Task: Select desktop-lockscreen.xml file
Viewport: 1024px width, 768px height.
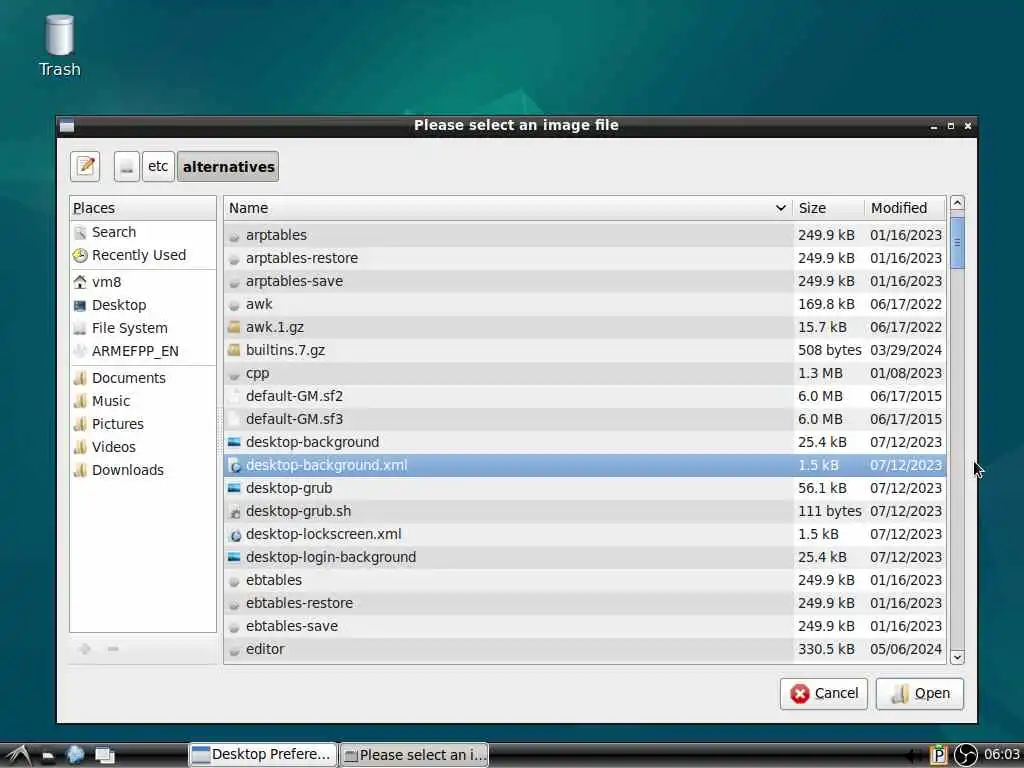Action: coord(584,534)
